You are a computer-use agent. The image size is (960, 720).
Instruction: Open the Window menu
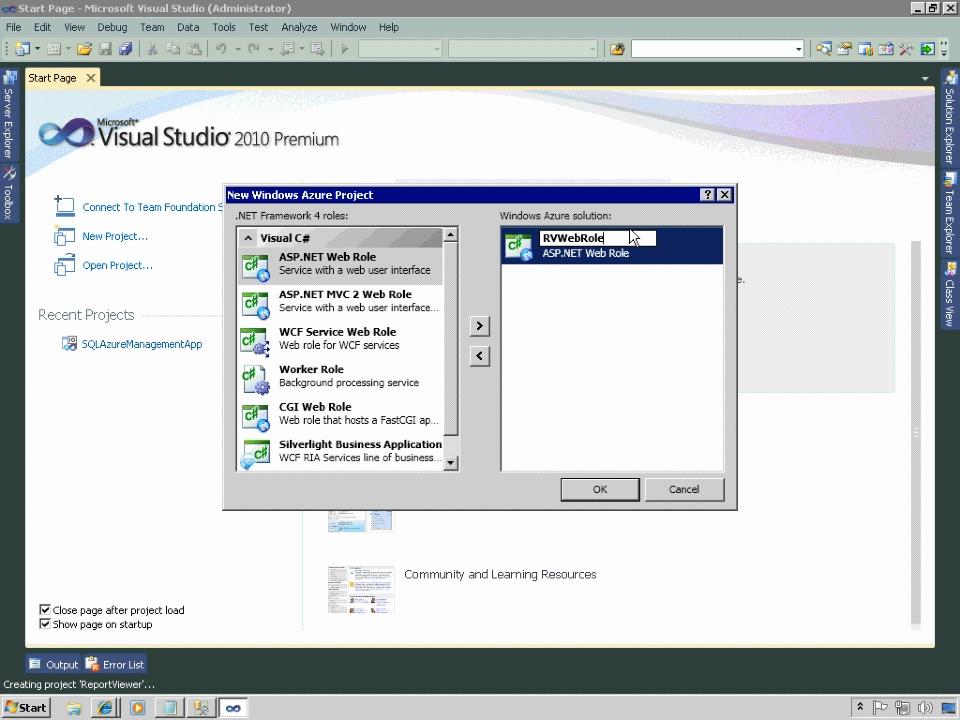(348, 27)
